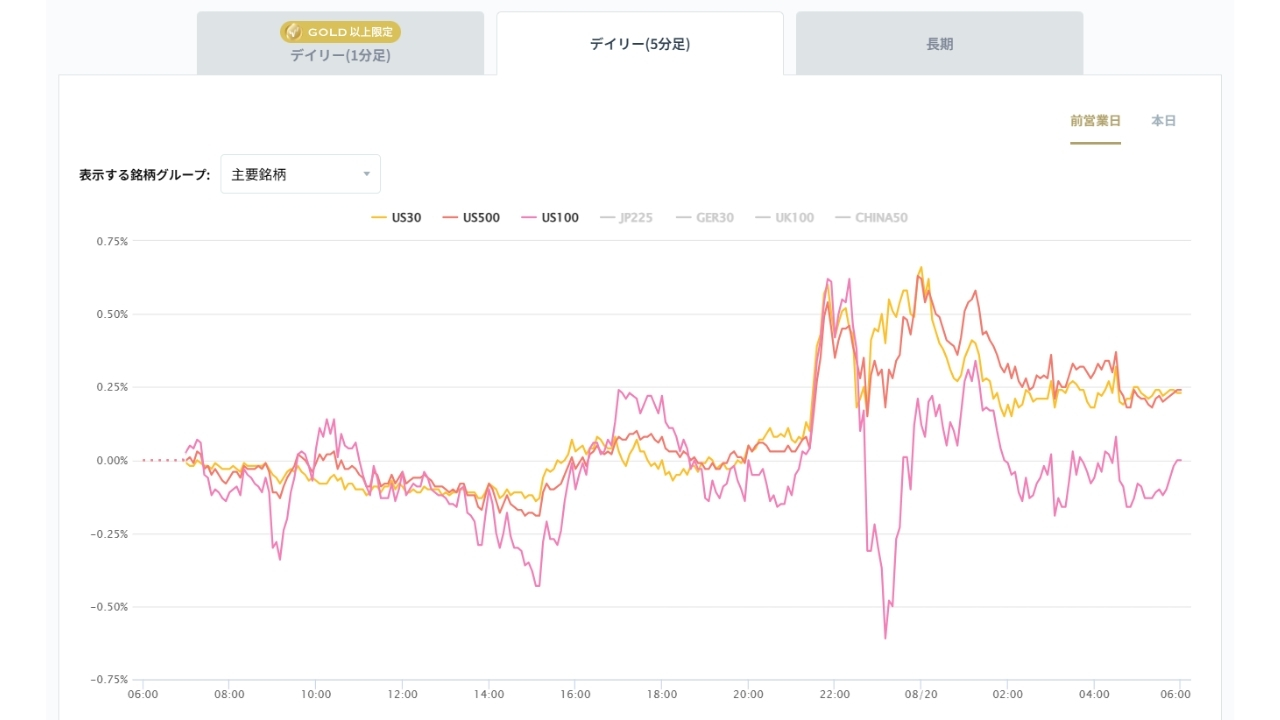Enable UK100 series in legend
The height and width of the screenshot is (720, 1280).
[784, 218]
